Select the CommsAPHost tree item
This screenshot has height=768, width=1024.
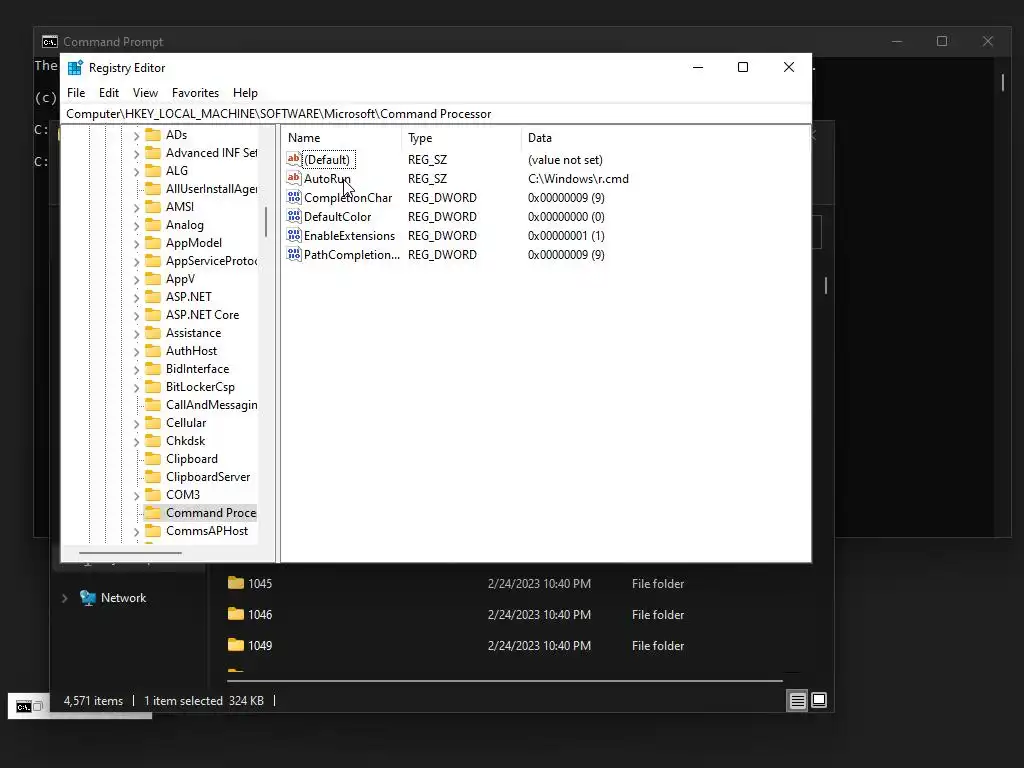point(207,531)
